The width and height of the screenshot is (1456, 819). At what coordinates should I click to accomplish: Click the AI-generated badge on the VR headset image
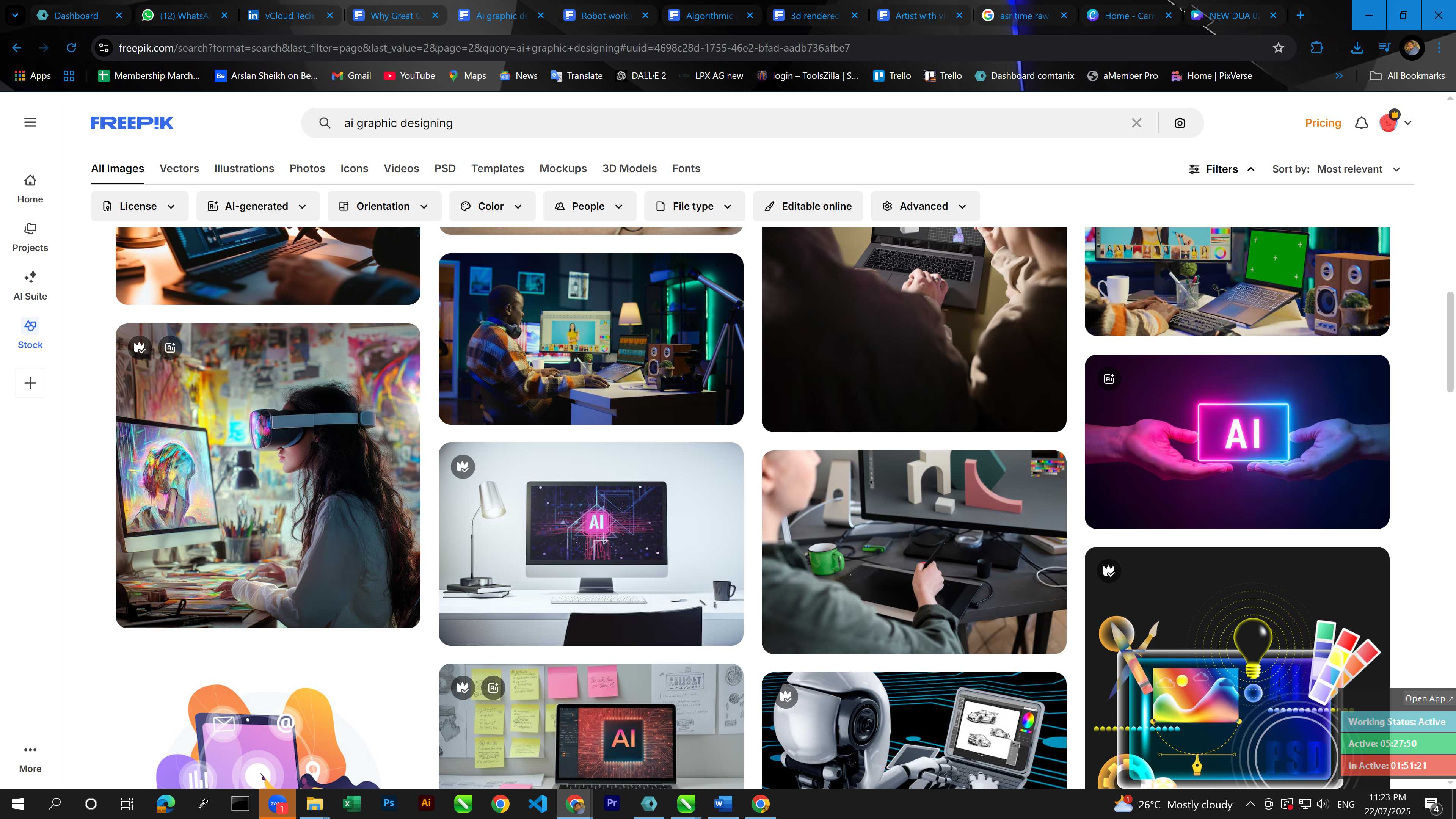tap(170, 347)
